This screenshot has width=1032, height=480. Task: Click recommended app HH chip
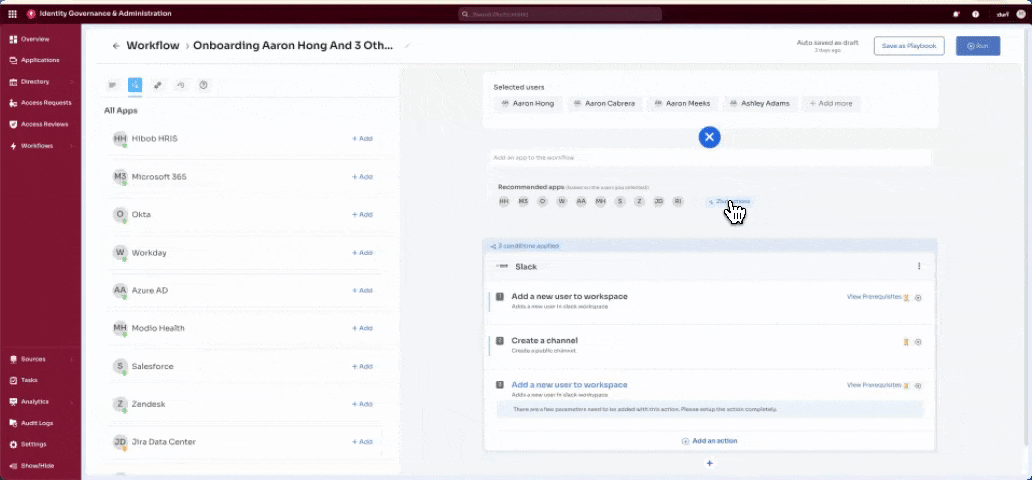503,201
